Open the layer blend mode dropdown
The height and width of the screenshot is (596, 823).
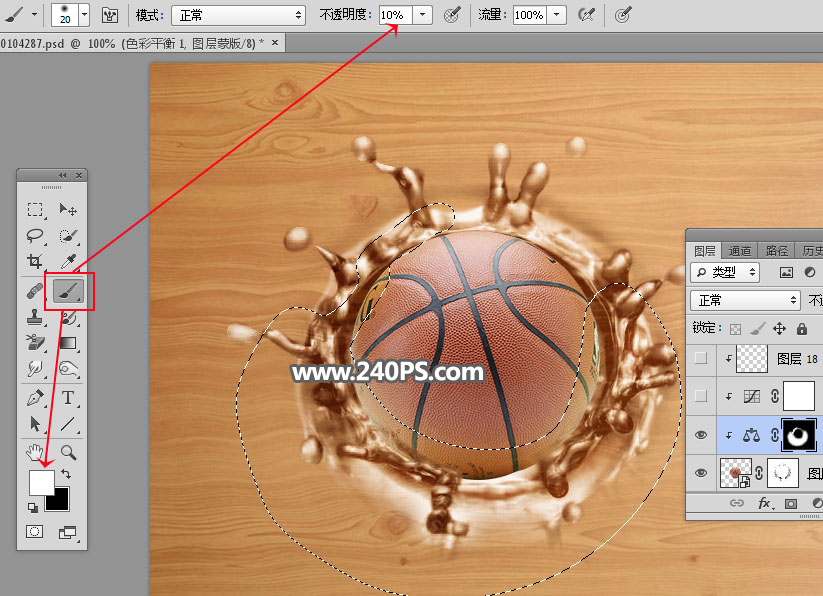point(745,301)
